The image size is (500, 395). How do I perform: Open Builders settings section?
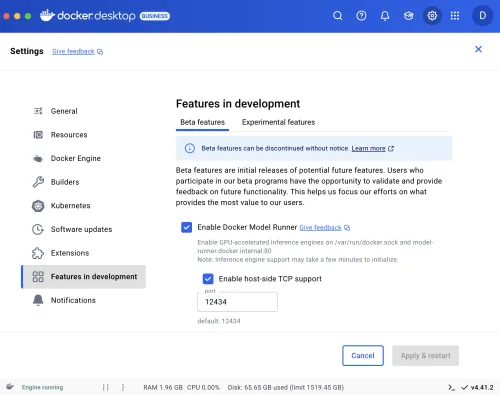point(83,182)
